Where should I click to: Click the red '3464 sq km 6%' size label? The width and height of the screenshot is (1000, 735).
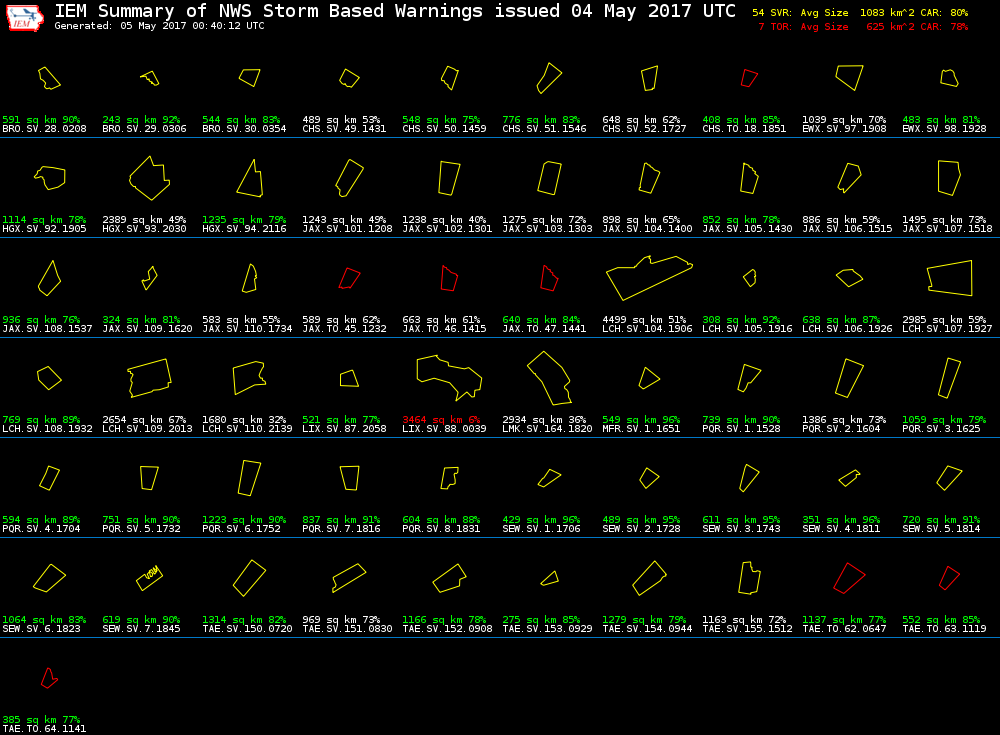point(441,420)
